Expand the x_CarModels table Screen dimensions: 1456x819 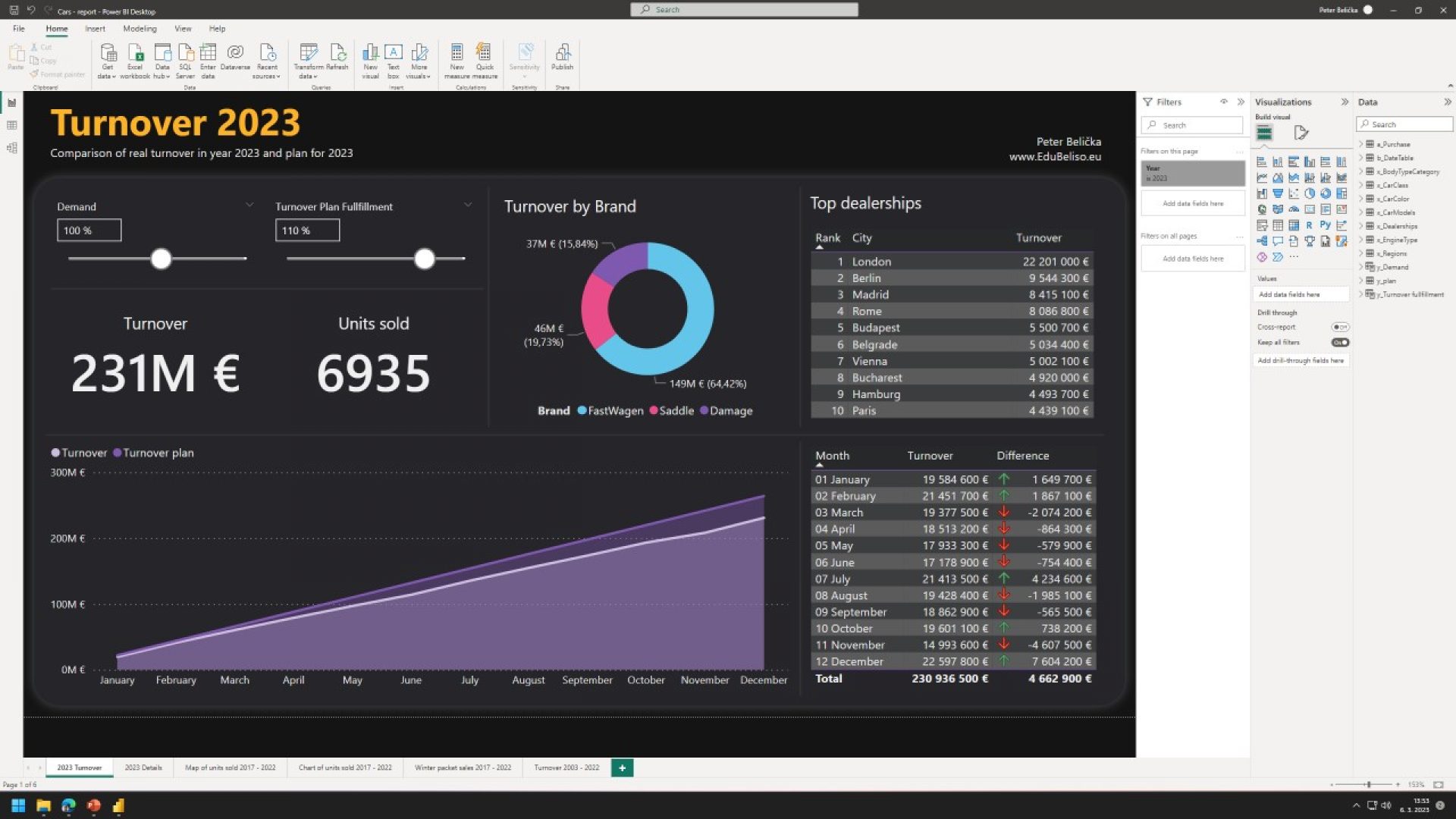(1361, 212)
